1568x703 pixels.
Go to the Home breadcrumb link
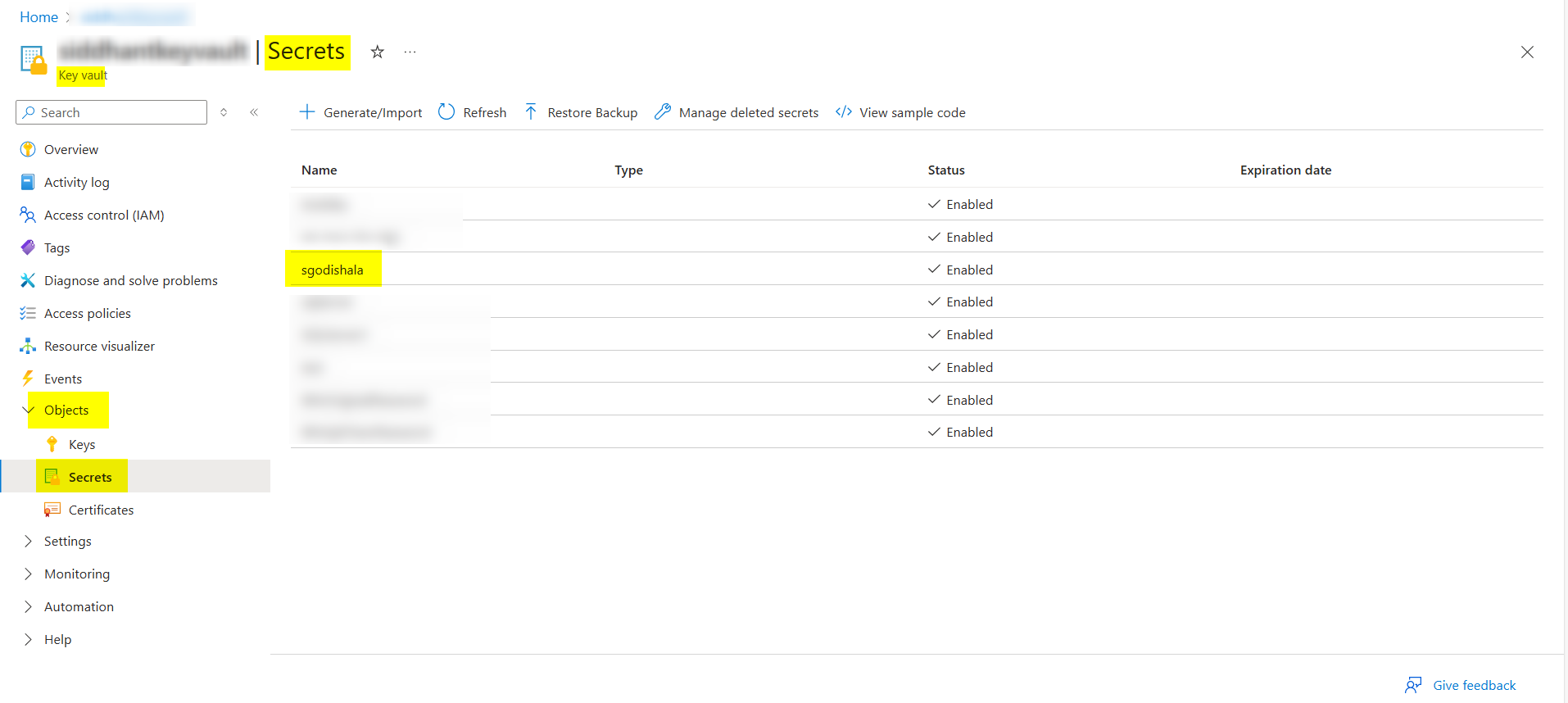[39, 17]
